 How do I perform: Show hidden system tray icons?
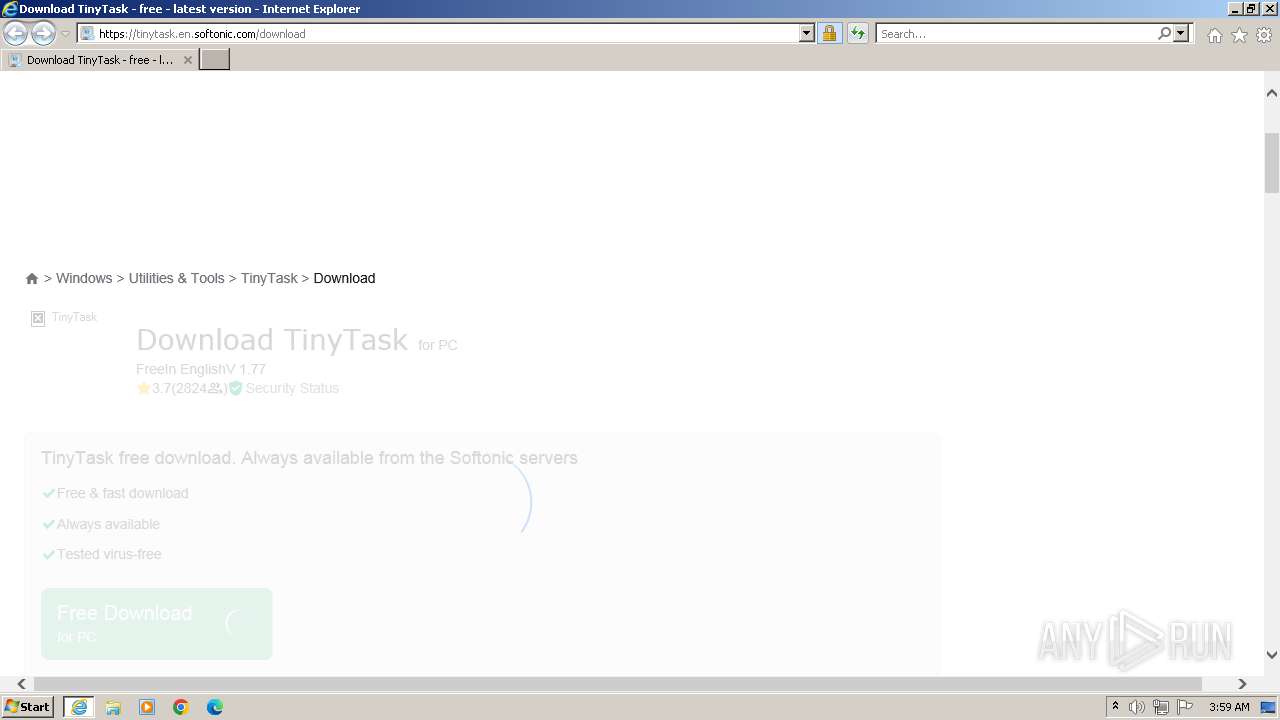click(x=1116, y=707)
